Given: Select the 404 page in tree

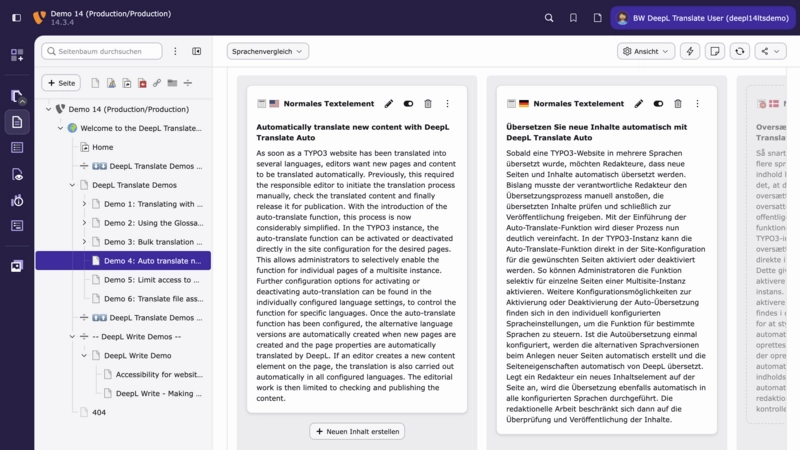Looking at the screenshot, I should (99, 412).
